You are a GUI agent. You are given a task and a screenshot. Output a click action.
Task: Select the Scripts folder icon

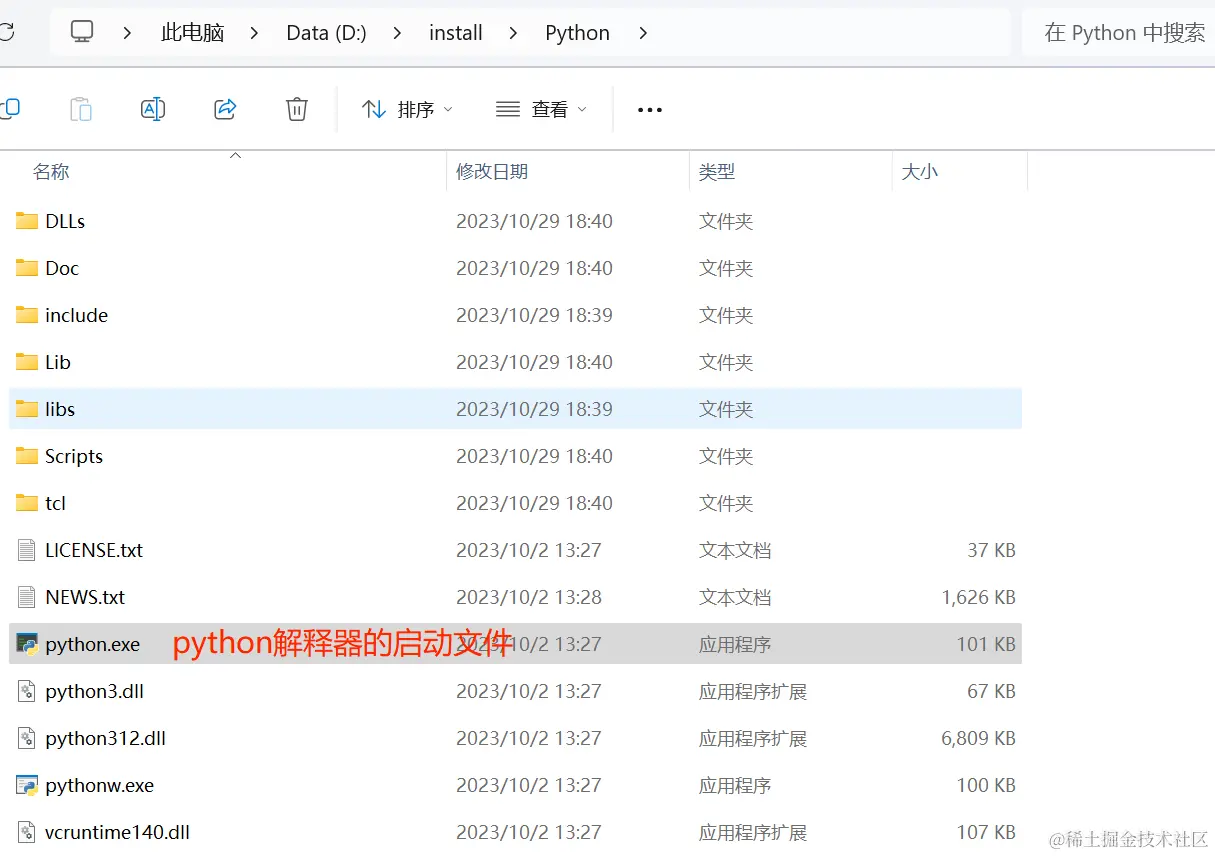tap(27, 456)
